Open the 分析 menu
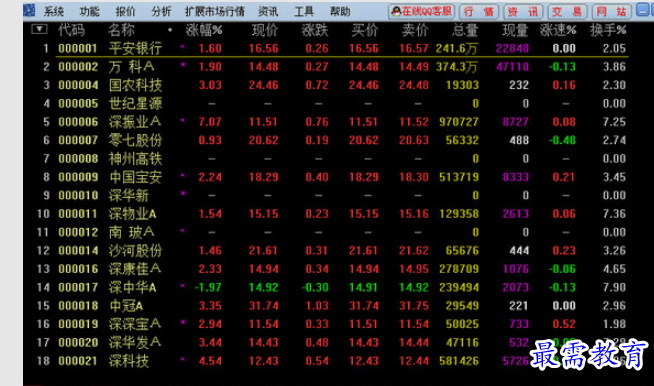Image resolution: width=654 pixels, height=386 pixels. (x=161, y=12)
